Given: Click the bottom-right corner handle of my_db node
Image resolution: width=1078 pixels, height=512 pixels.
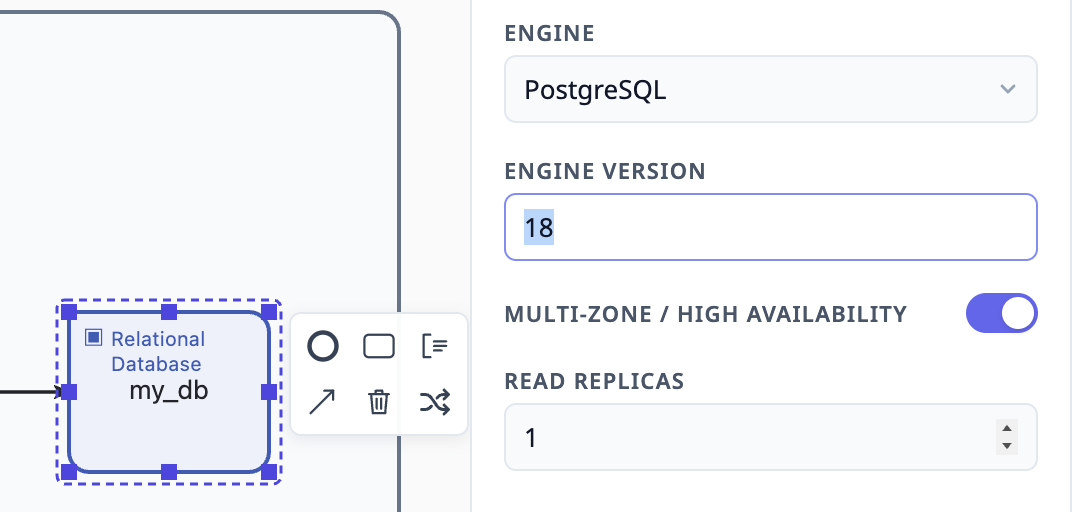Looking at the screenshot, I should point(269,472).
